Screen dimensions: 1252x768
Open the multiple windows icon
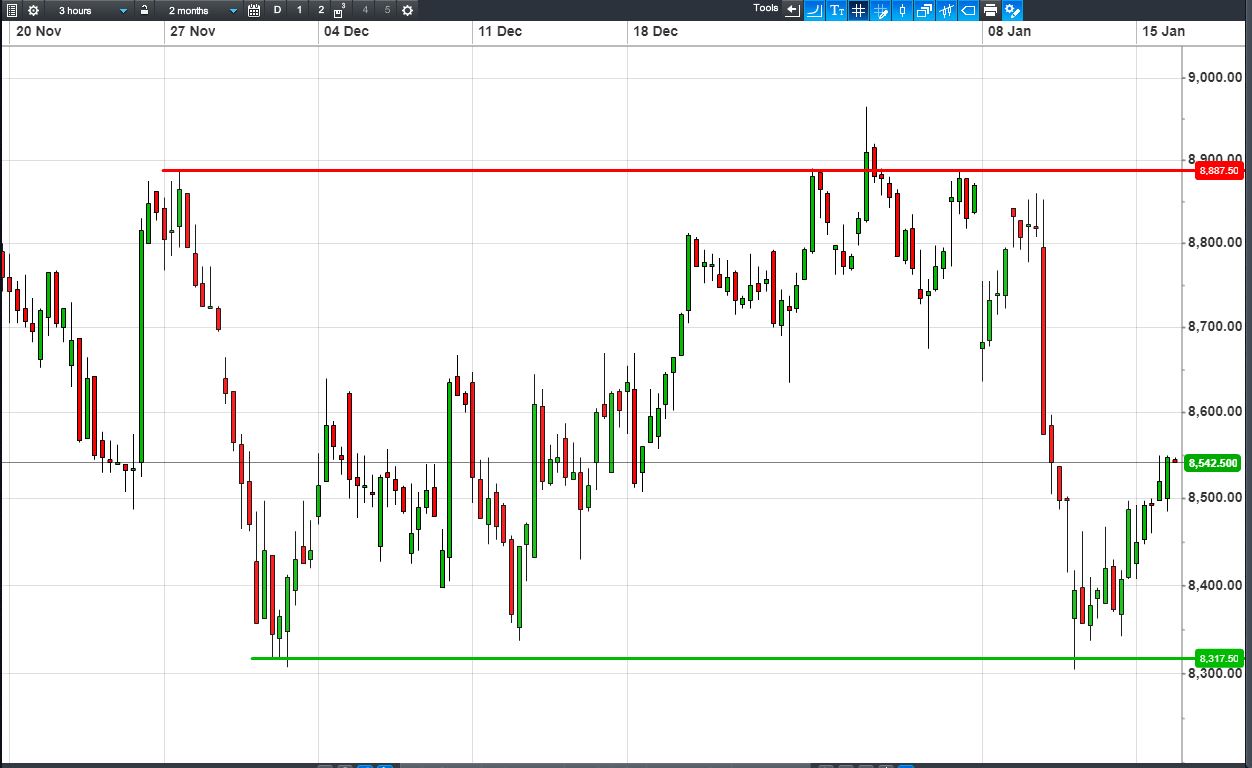tap(924, 10)
